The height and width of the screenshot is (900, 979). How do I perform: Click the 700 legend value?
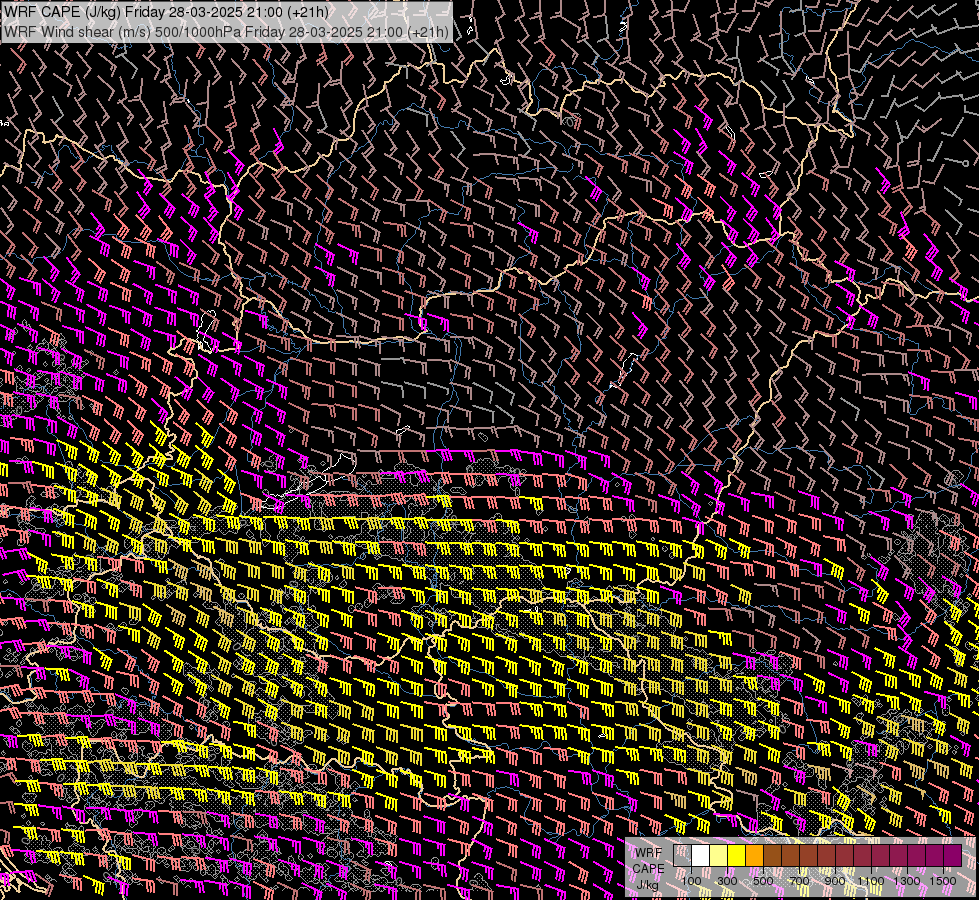point(799,881)
